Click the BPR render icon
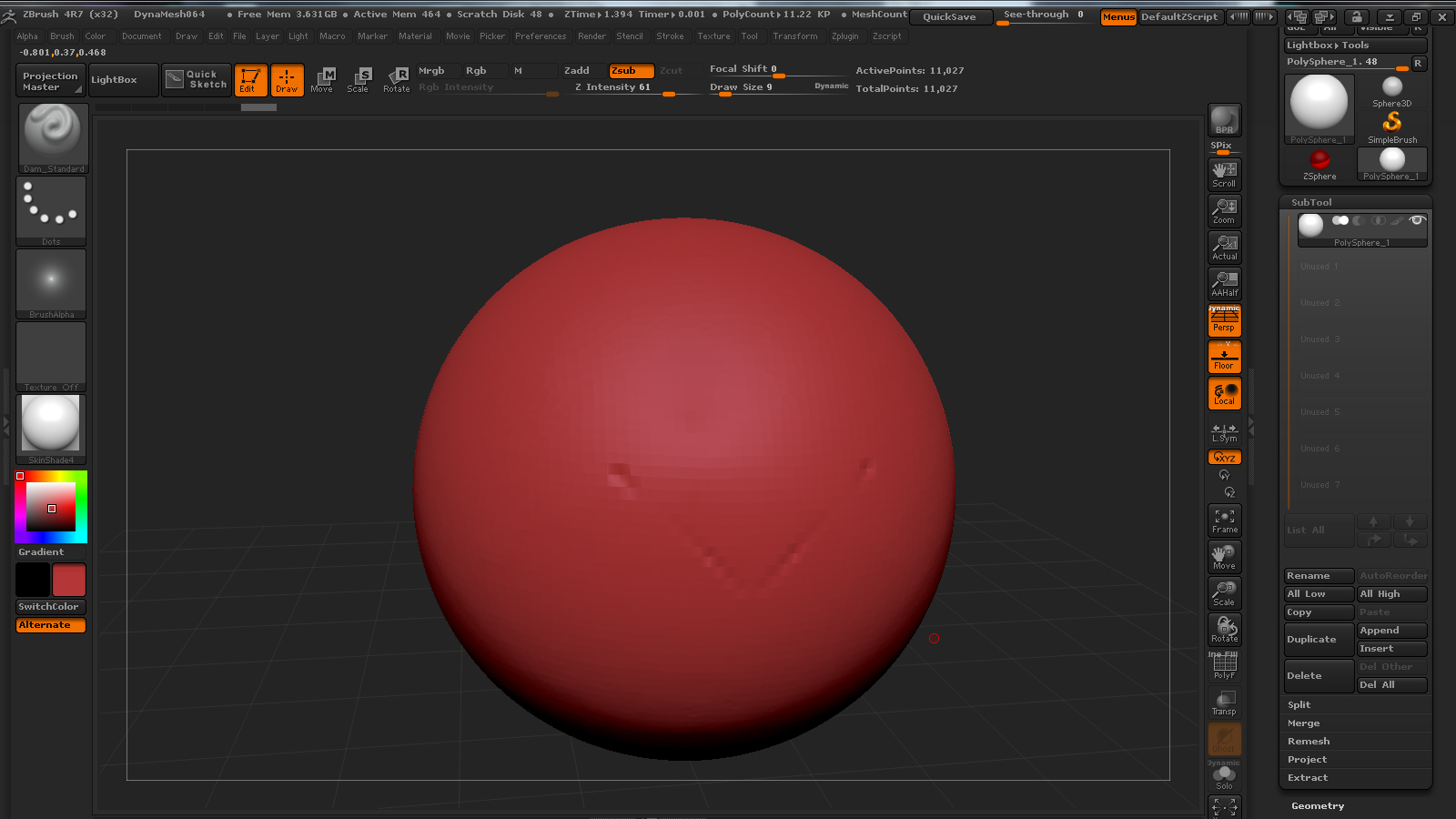This screenshot has width=1456, height=819. 1224,120
